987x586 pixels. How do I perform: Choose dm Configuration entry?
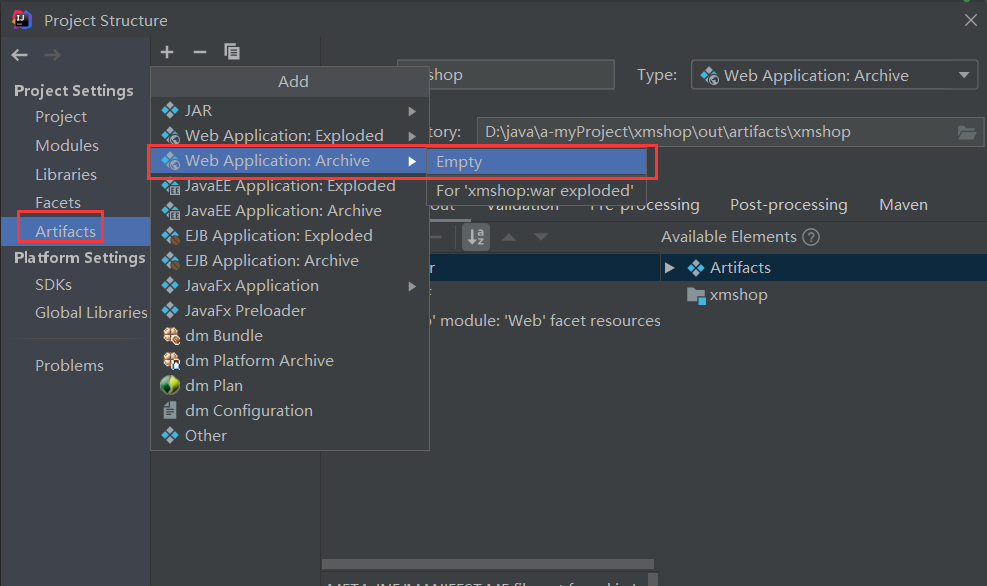[x=290, y=410]
